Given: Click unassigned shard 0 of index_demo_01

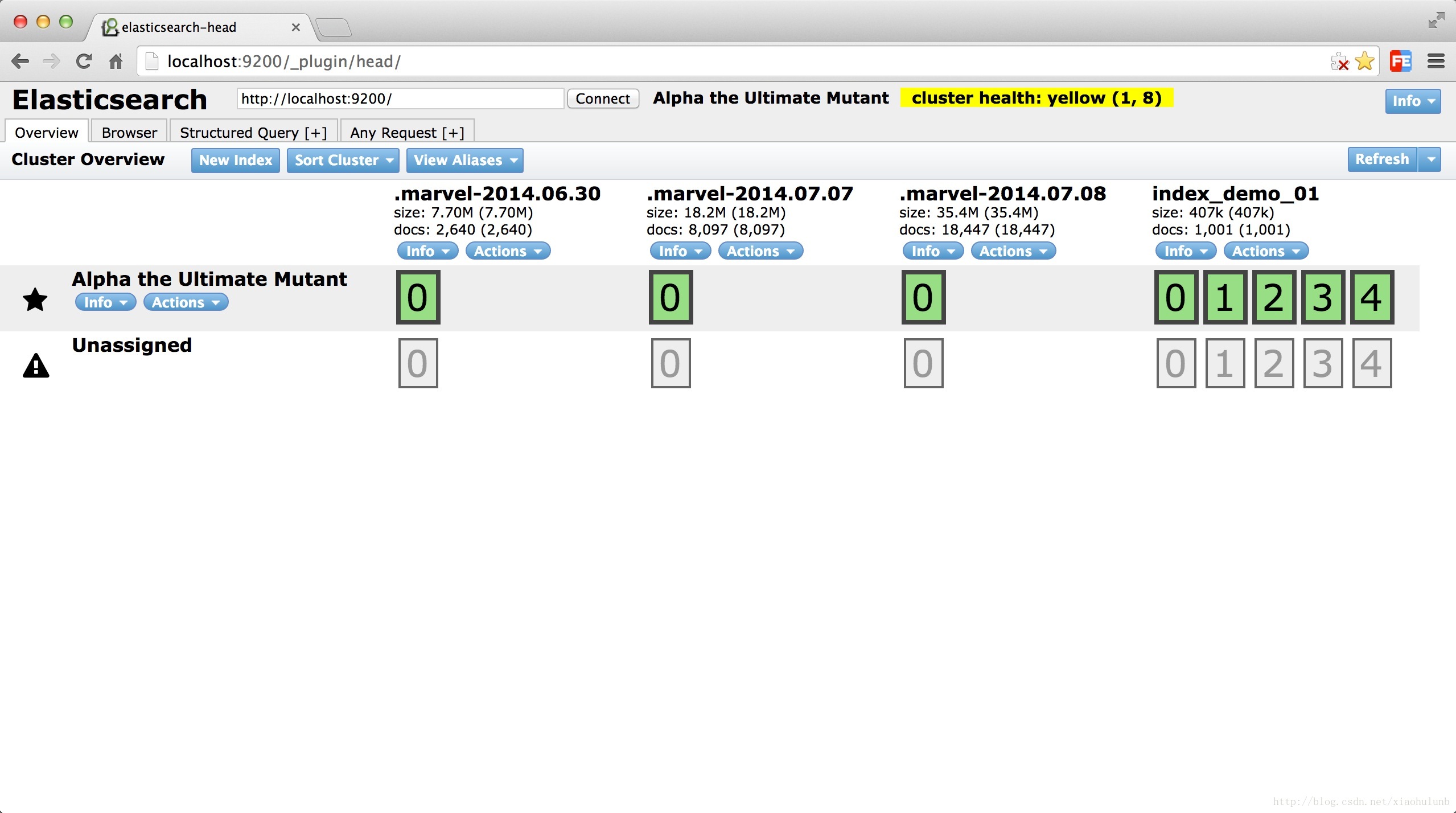Looking at the screenshot, I should click(1176, 363).
